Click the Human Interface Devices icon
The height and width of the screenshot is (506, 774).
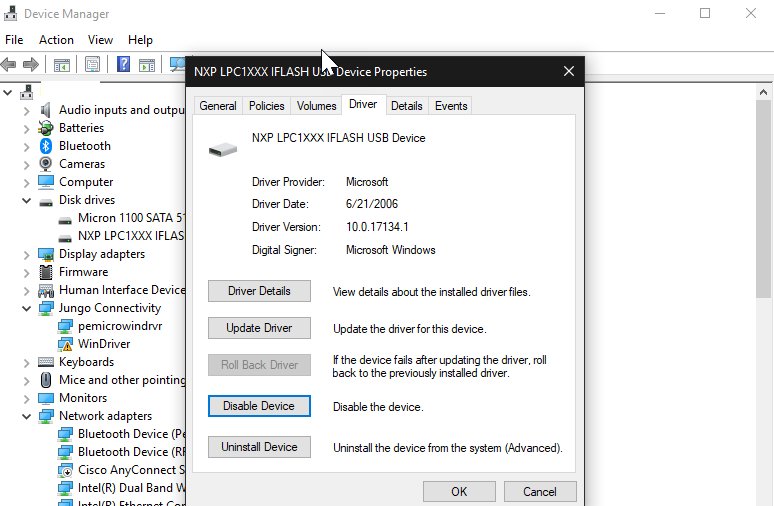click(46, 290)
